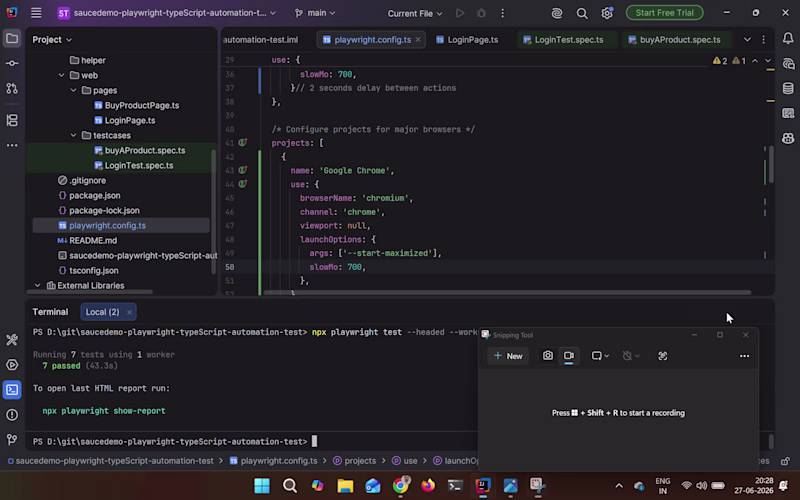Open the main hamburger menu
The height and width of the screenshot is (500, 800).
coord(36,13)
